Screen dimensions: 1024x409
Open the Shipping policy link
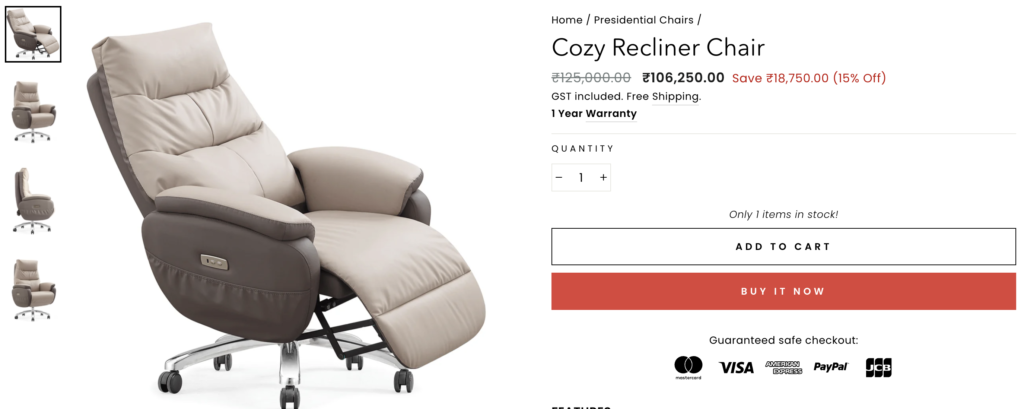tap(675, 97)
